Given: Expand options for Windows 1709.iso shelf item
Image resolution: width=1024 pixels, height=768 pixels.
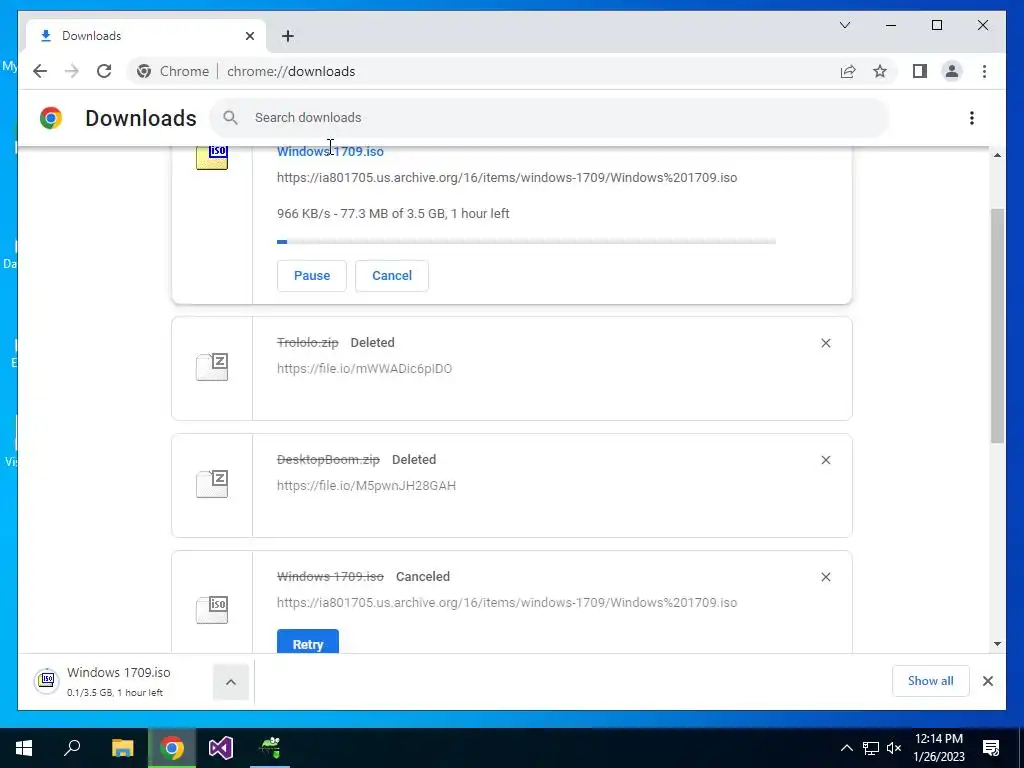Looking at the screenshot, I should tap(231, 682).
